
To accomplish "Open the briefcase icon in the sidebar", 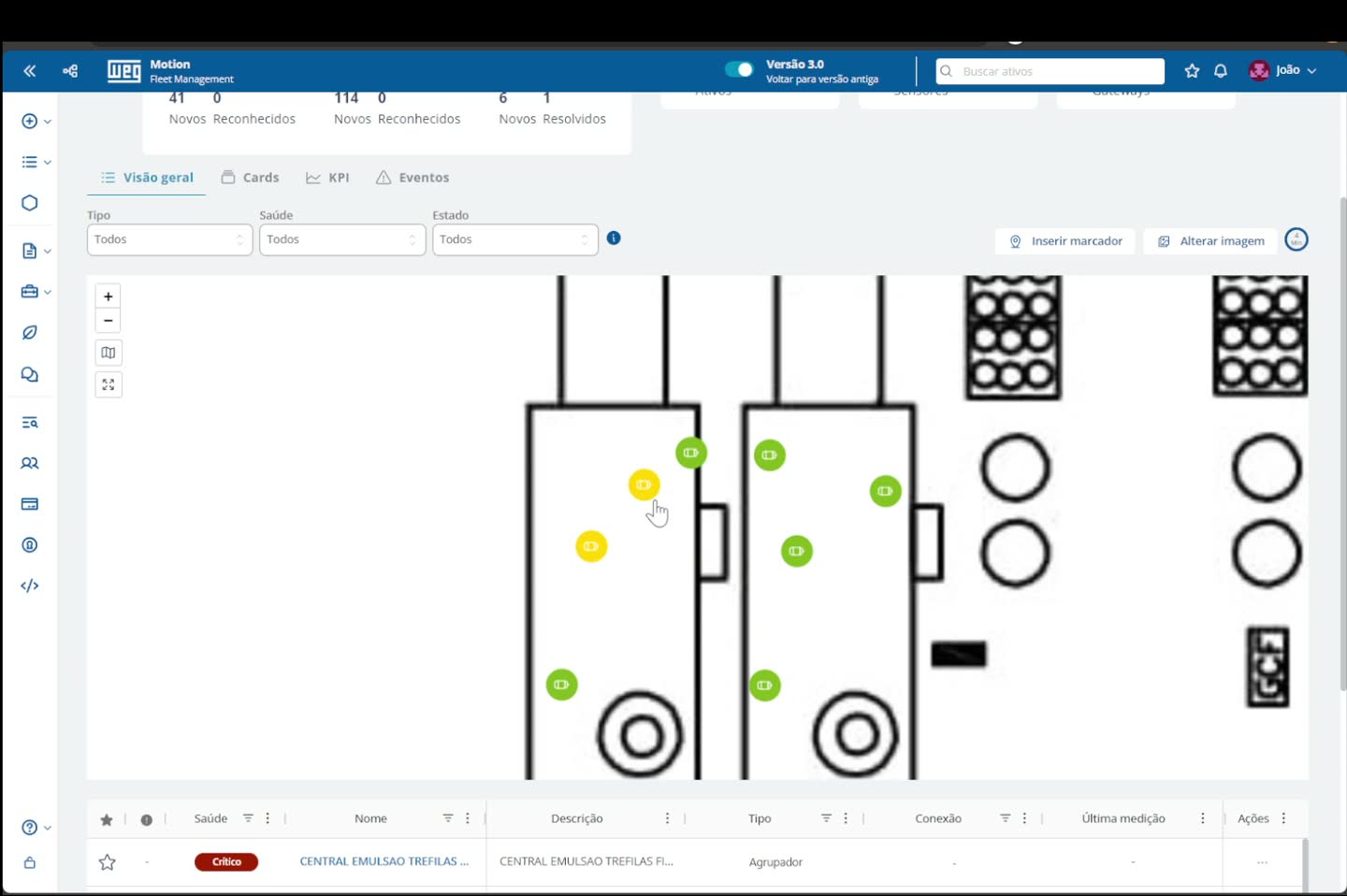I will pos(29,292).
